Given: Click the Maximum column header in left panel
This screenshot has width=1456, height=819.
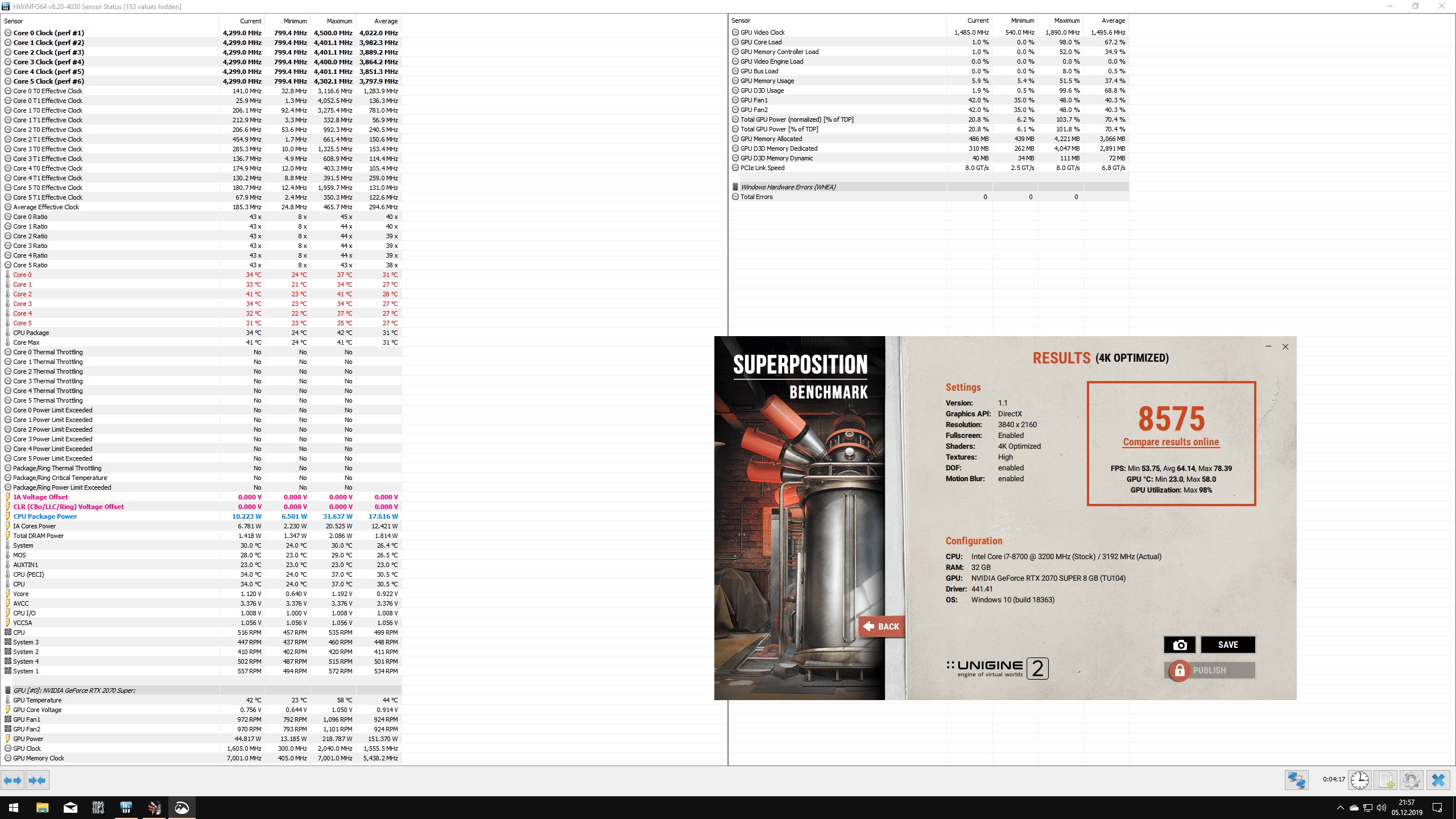Looking at the screenshot, I should [x=340, y=21].
